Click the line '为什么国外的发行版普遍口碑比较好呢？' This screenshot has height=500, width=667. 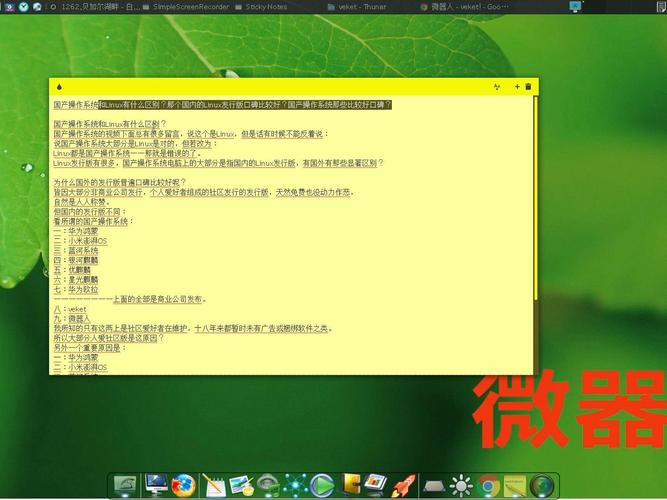pyautogui.click(x=120, y=182)
